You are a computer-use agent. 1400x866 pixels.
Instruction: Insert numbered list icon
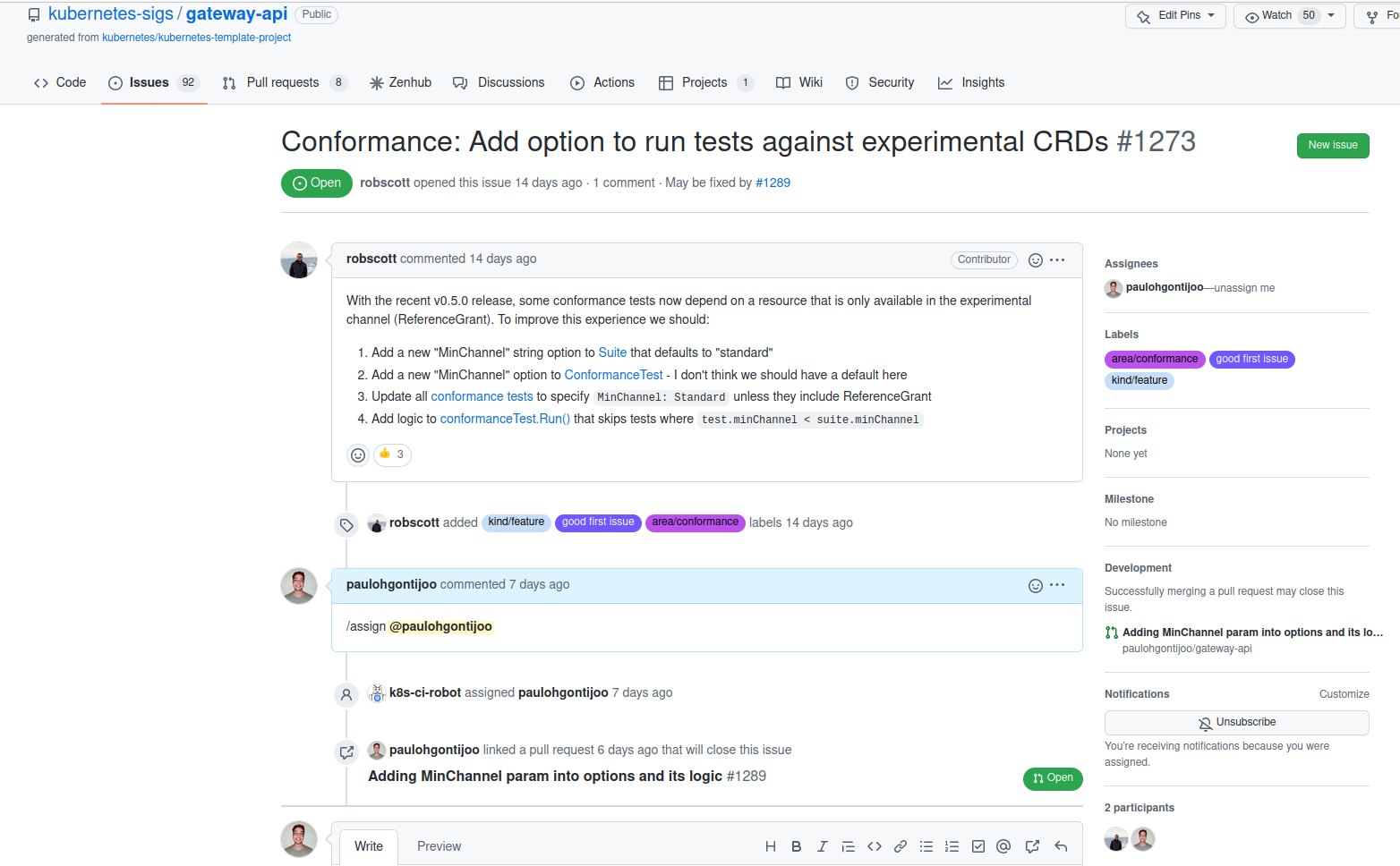click(x=952, y=846)
